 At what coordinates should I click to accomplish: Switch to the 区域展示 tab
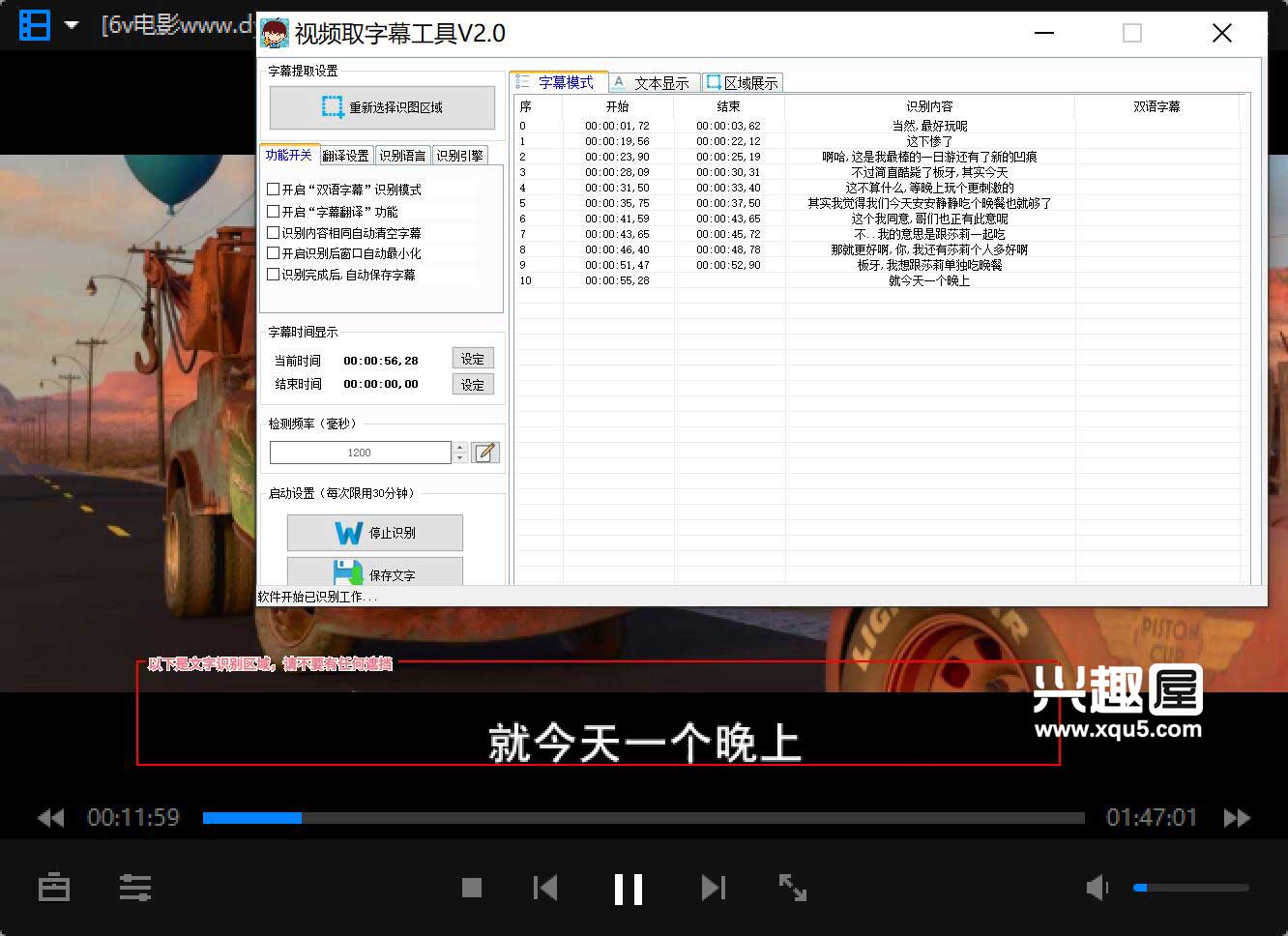click(x=742, y=83)
